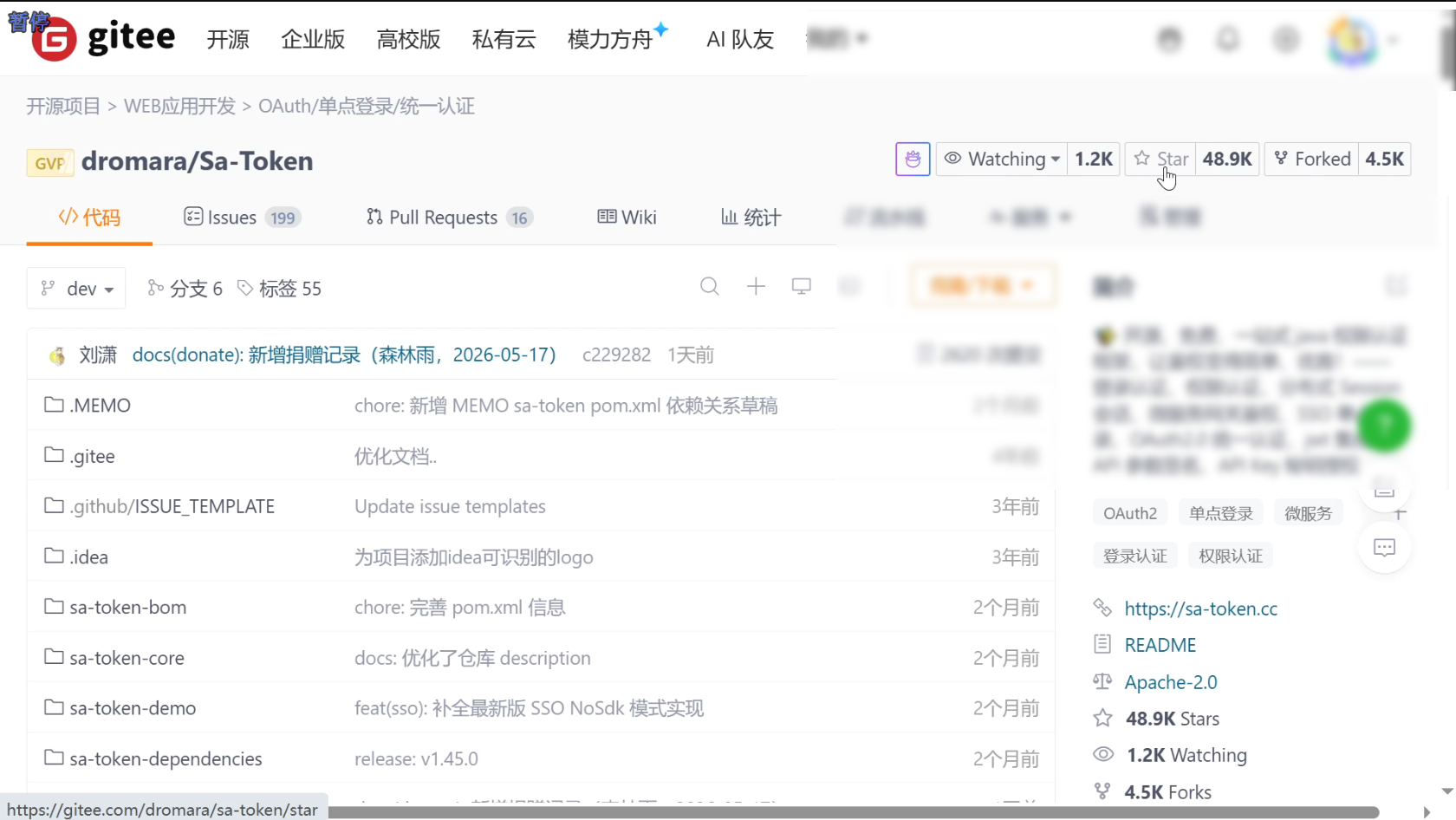
Task: Open the latest docs(donate) commit message
Action: pyautogui.click(x=344, y=355)
